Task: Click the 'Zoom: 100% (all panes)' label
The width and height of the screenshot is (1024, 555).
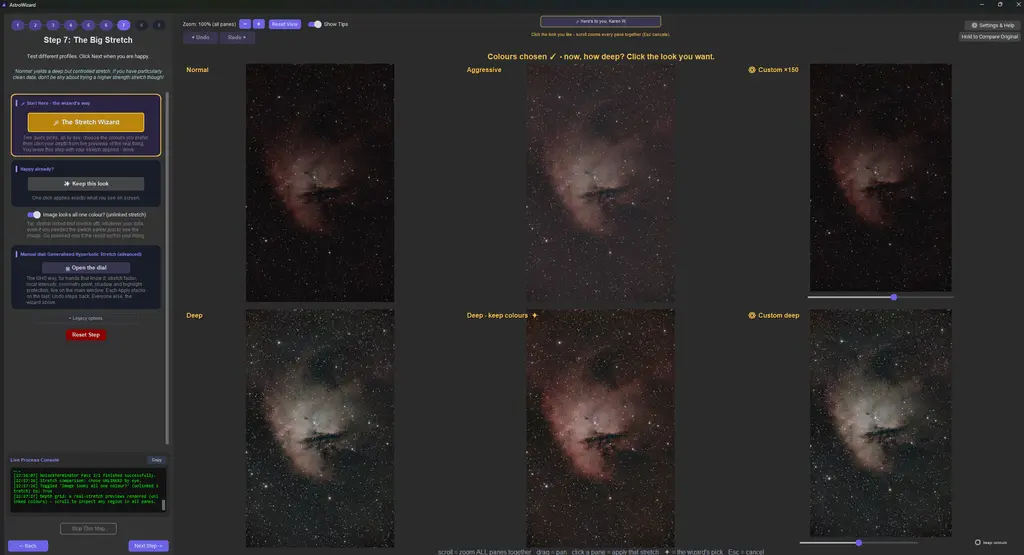Action: tap(209, 24)
